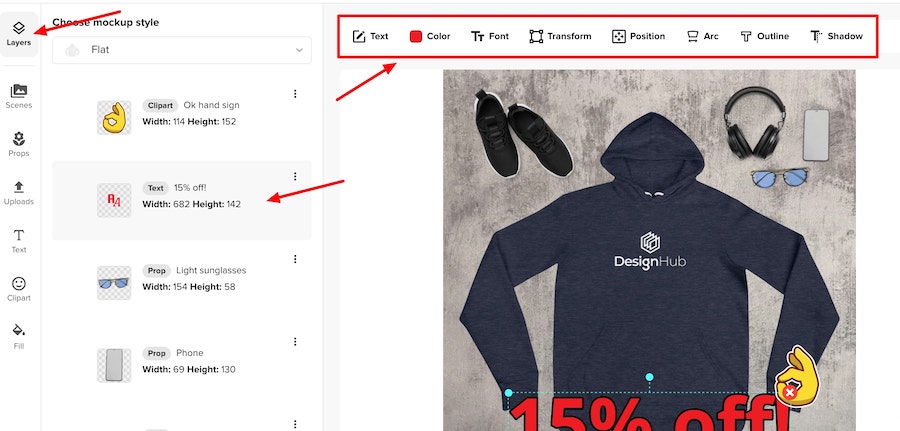This screenshot has width=900, height=431.
Task: Select the Arc text tool
Action: tap(703, 36)
